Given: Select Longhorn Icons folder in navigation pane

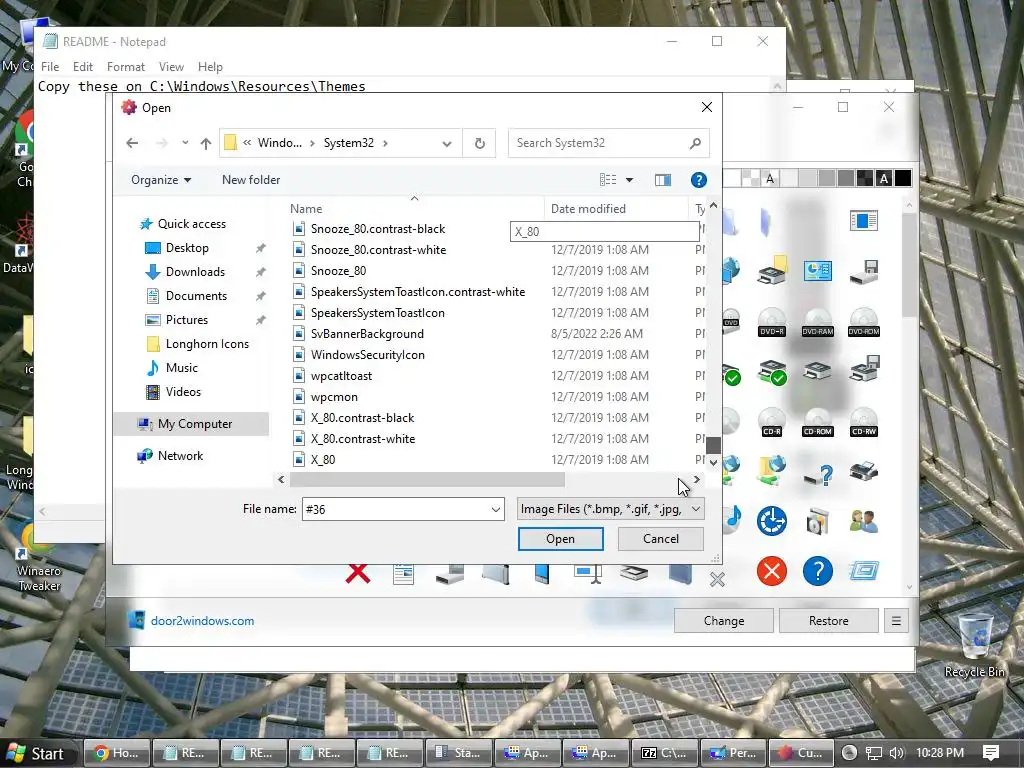Looking at the screenshot, I should tap(207, 344).
